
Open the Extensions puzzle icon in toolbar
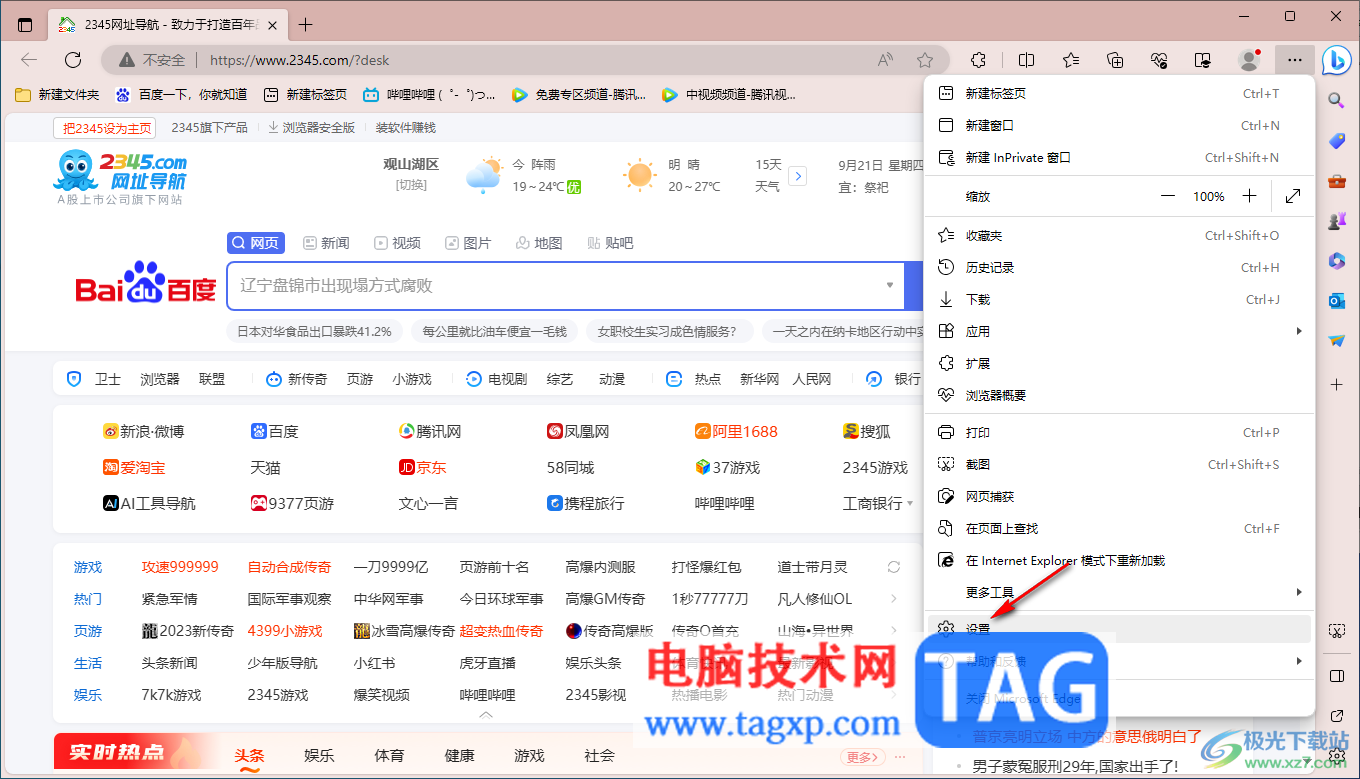980,60
